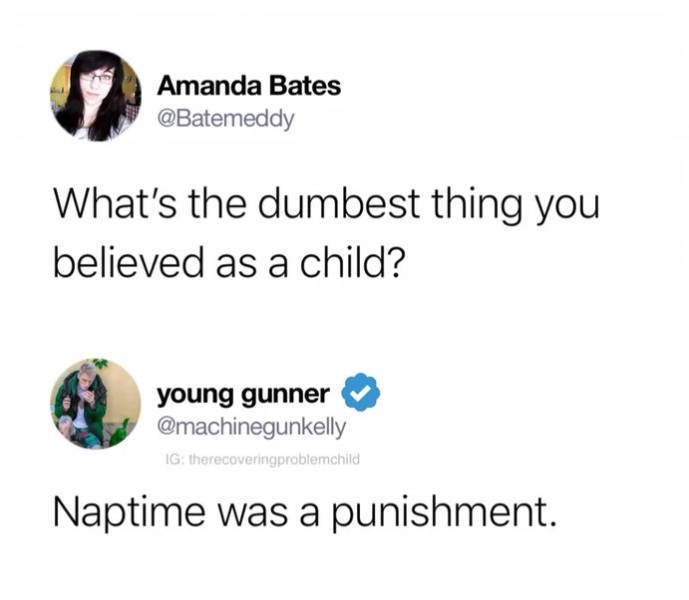Viewport: 689px width, 600px height.
Task: Open the @Batemeddy handle
Action: tap(225, 119)
